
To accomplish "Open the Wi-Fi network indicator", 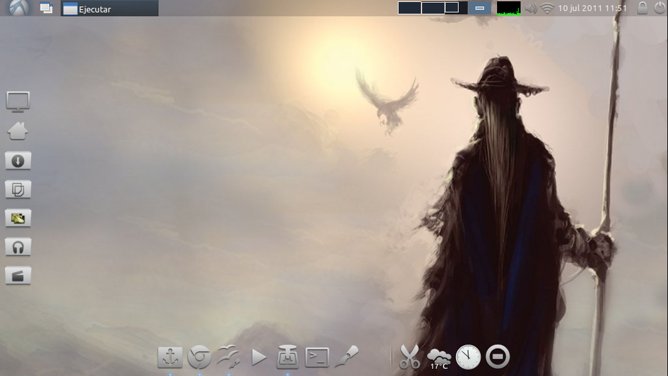I will point(547,8).
